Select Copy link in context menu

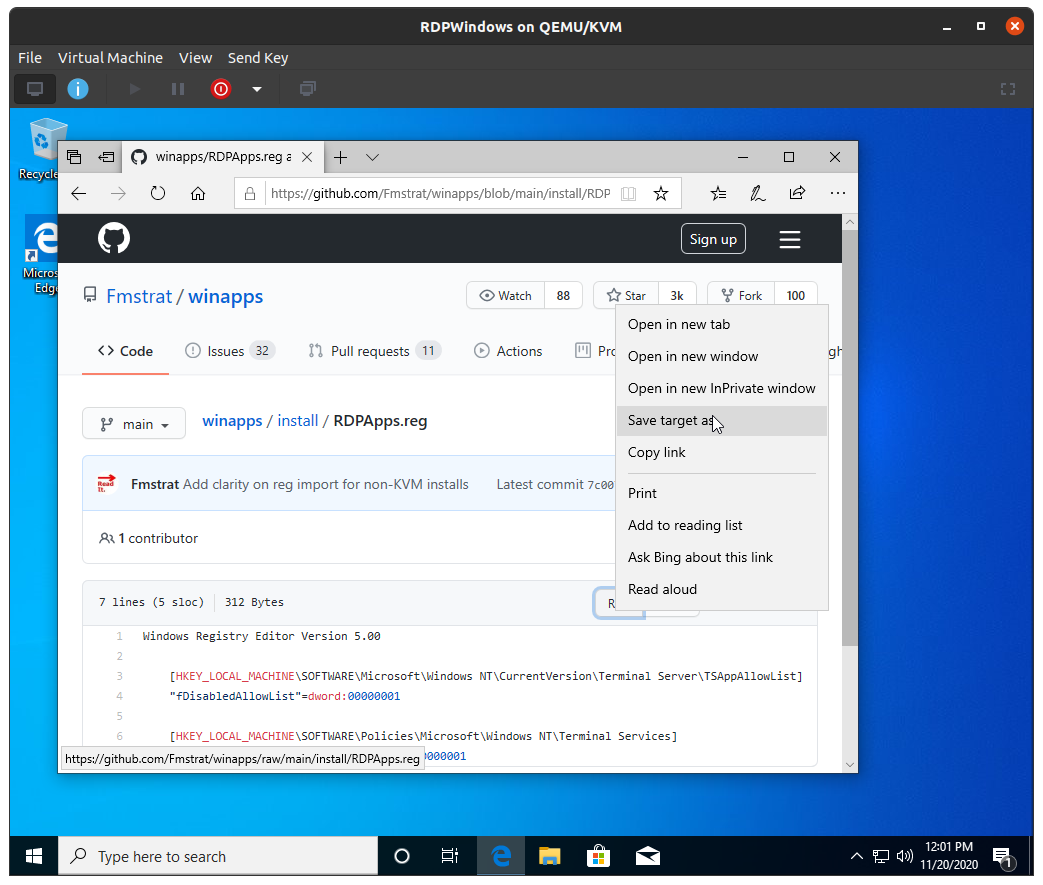[x=657, y=452]
